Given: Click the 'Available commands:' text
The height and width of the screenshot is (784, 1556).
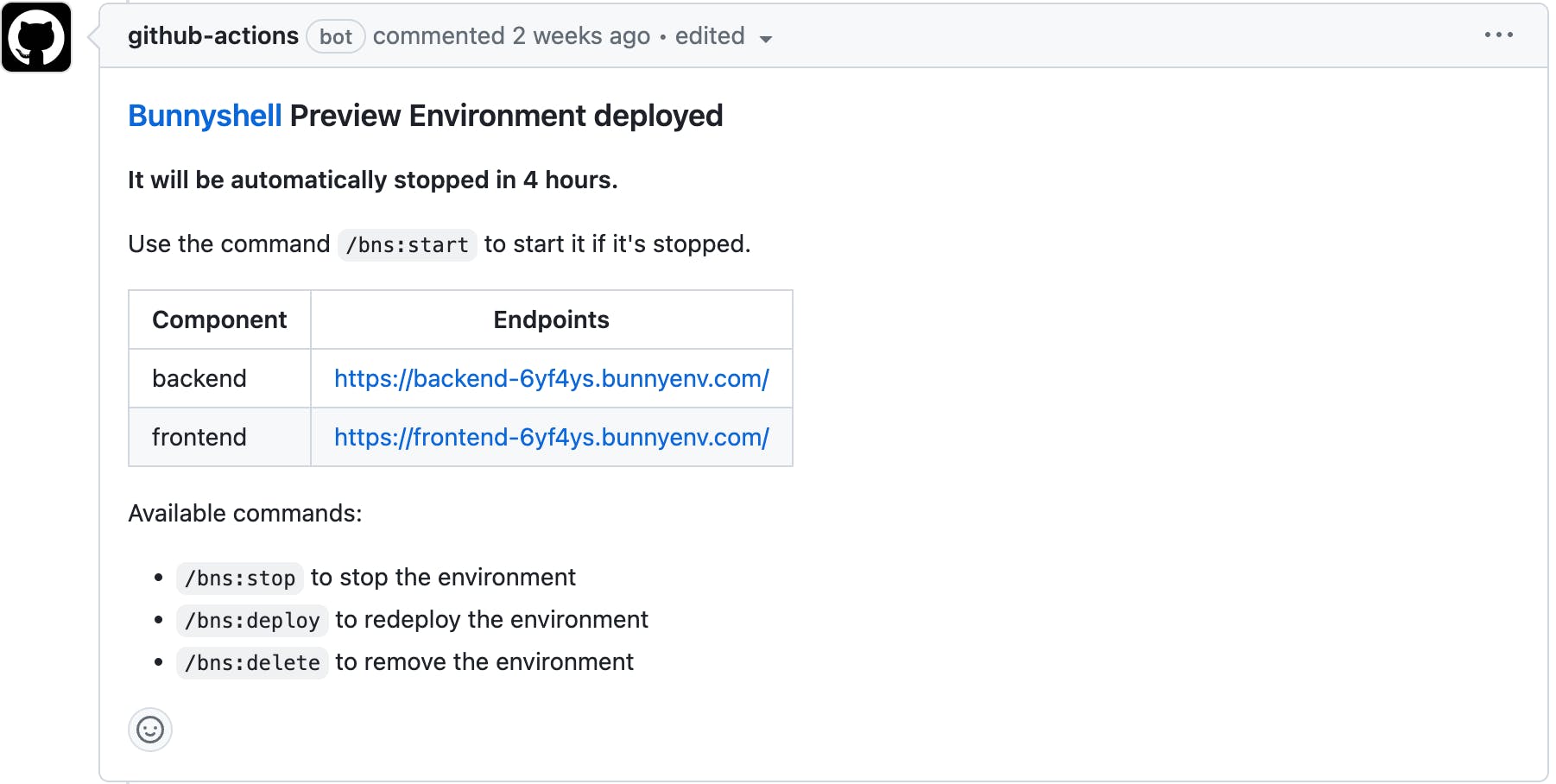Looking at the screenshot, I should pos(245,513).
